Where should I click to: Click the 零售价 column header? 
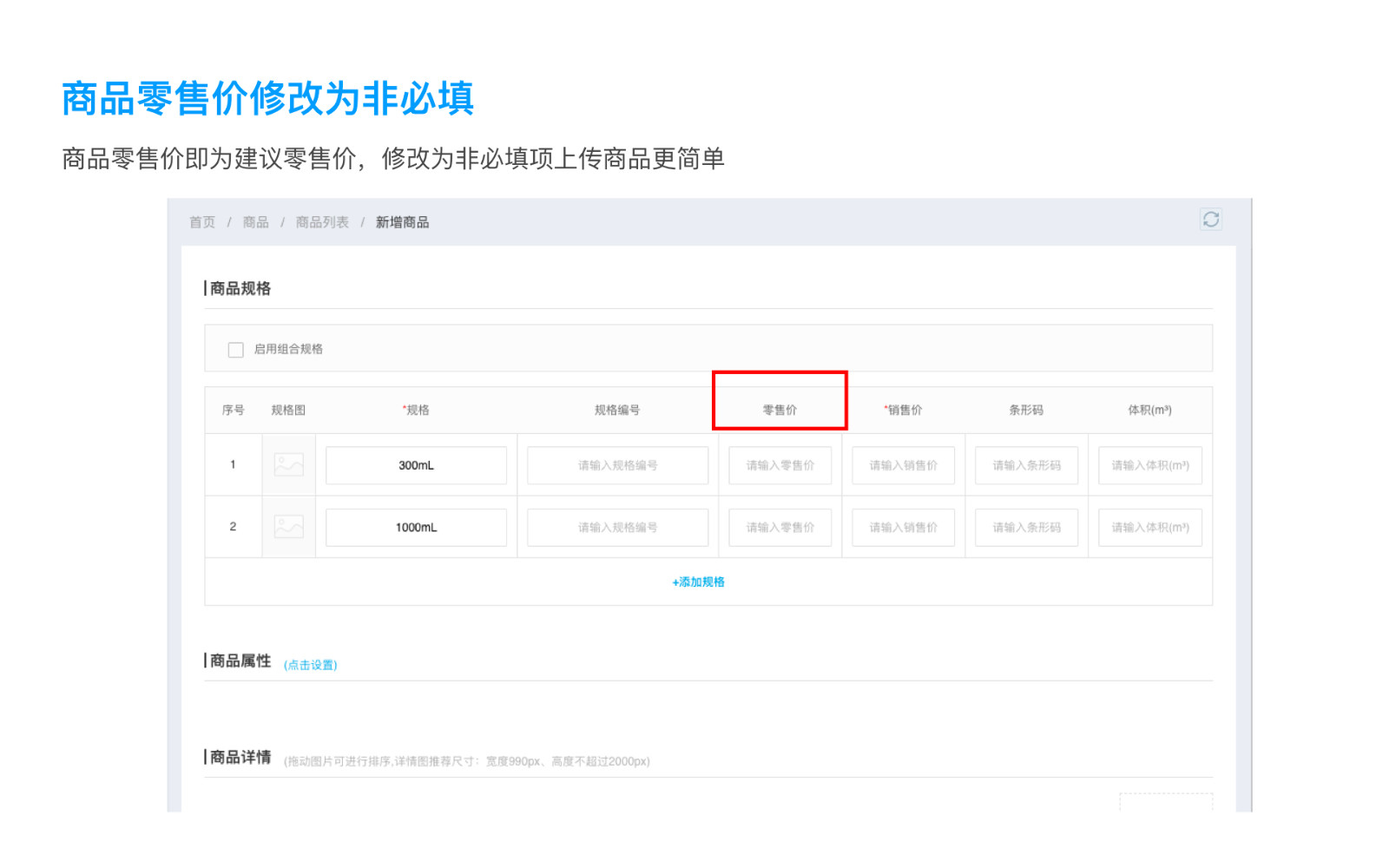pos(780,411)
